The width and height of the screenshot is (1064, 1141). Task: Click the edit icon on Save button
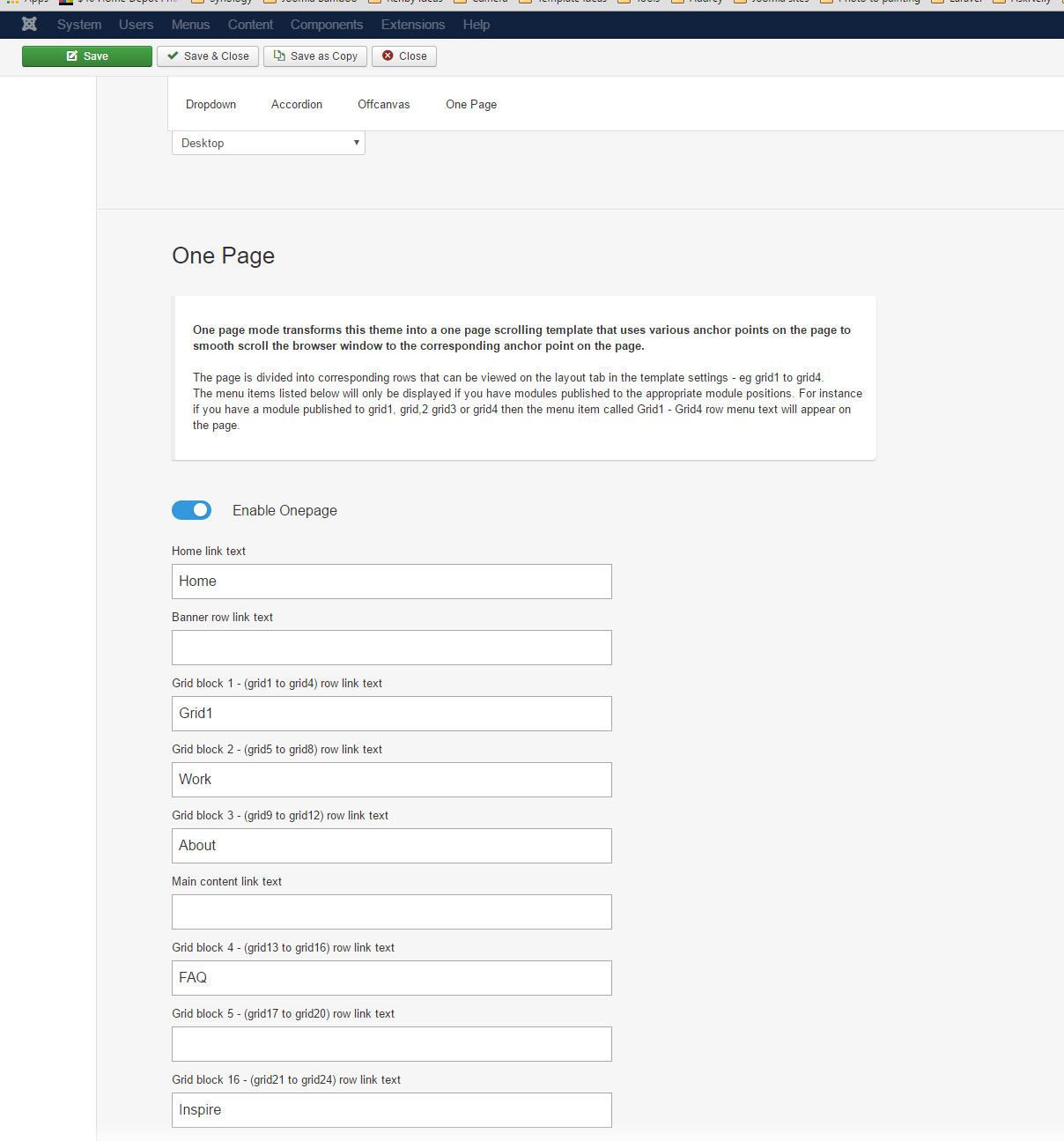click(x=72, y=56)
